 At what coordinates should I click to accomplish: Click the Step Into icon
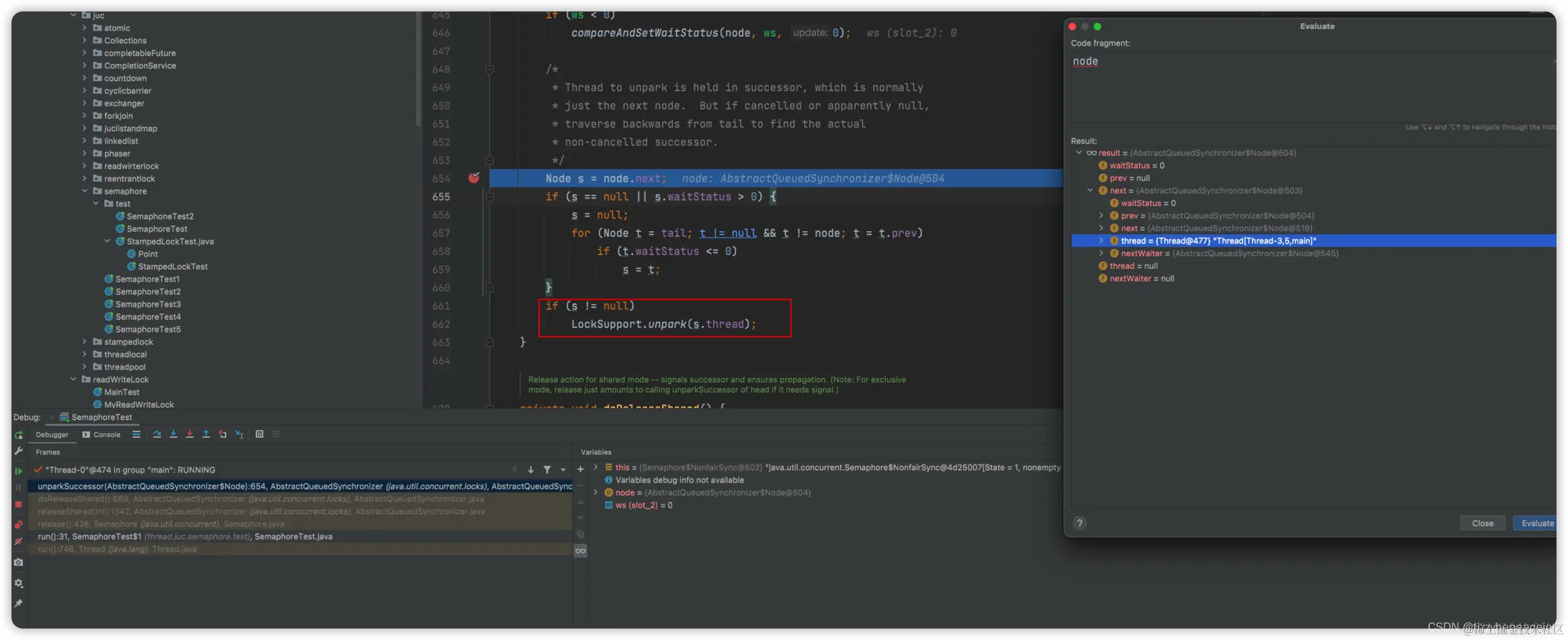point(173,434)
